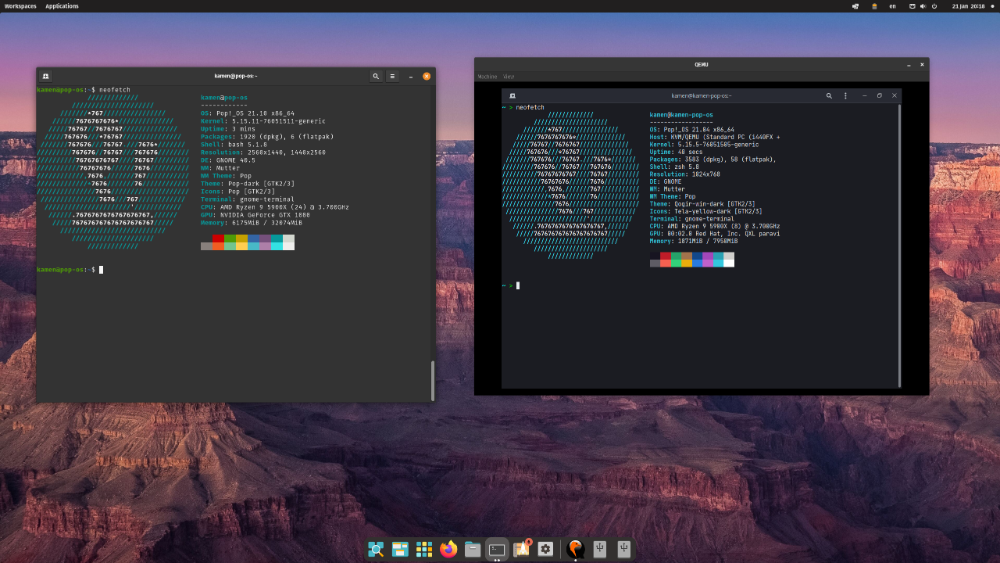Open new tab icon in left terminal

(46, 76)
